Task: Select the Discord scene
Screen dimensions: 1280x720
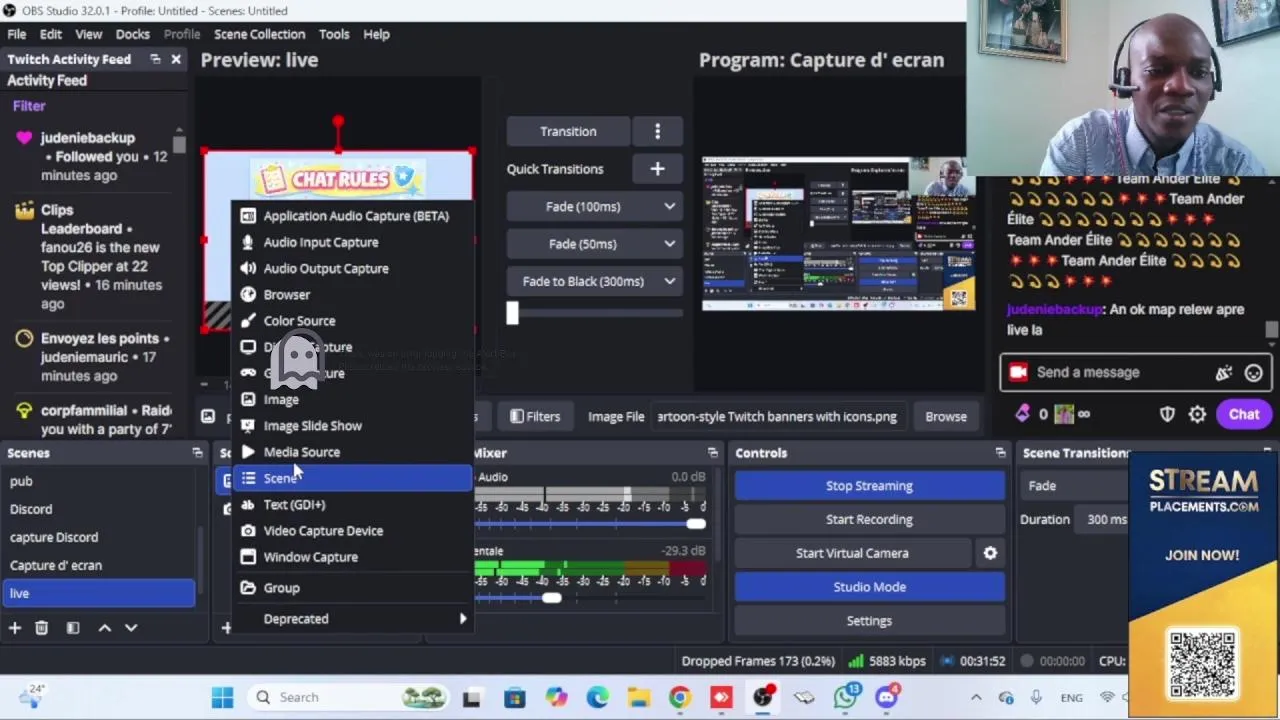Action: [x=98, y=509]
